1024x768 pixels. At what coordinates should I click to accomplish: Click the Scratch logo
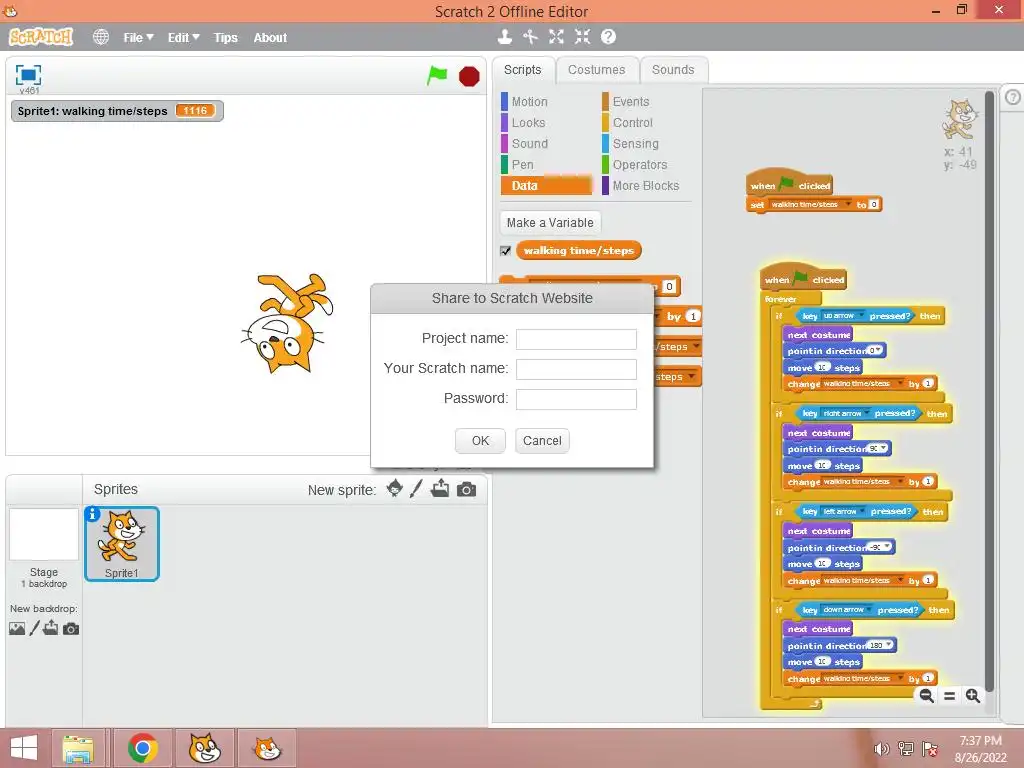[x=40, y=37]
